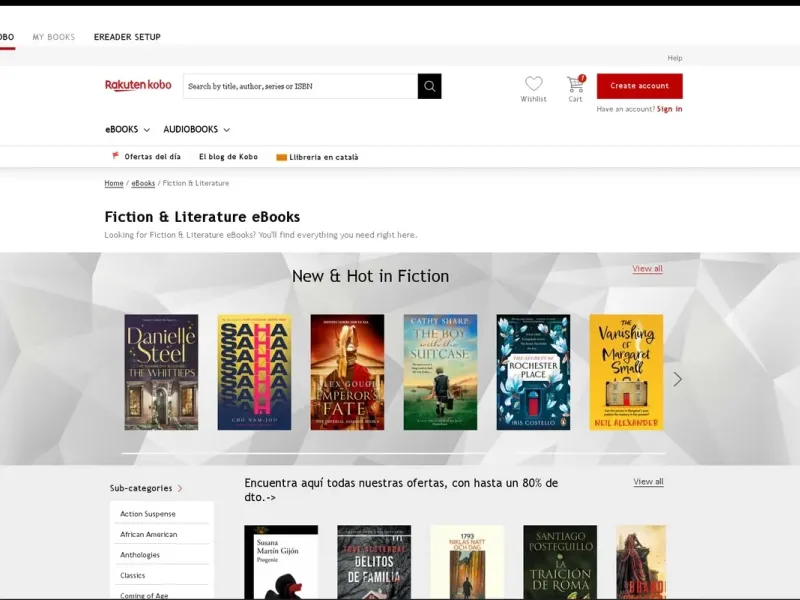Open La Traición de Roma cover
The height and width of the screenshot is (600, 800).
click(x=560, y=562)
